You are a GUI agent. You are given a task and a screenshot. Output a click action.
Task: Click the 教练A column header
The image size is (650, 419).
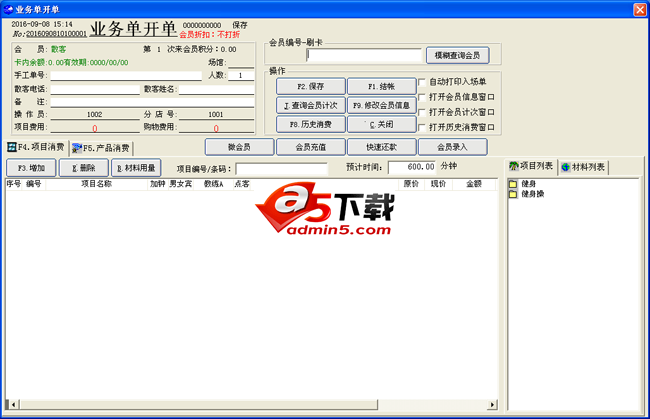(x=214, y=184)
